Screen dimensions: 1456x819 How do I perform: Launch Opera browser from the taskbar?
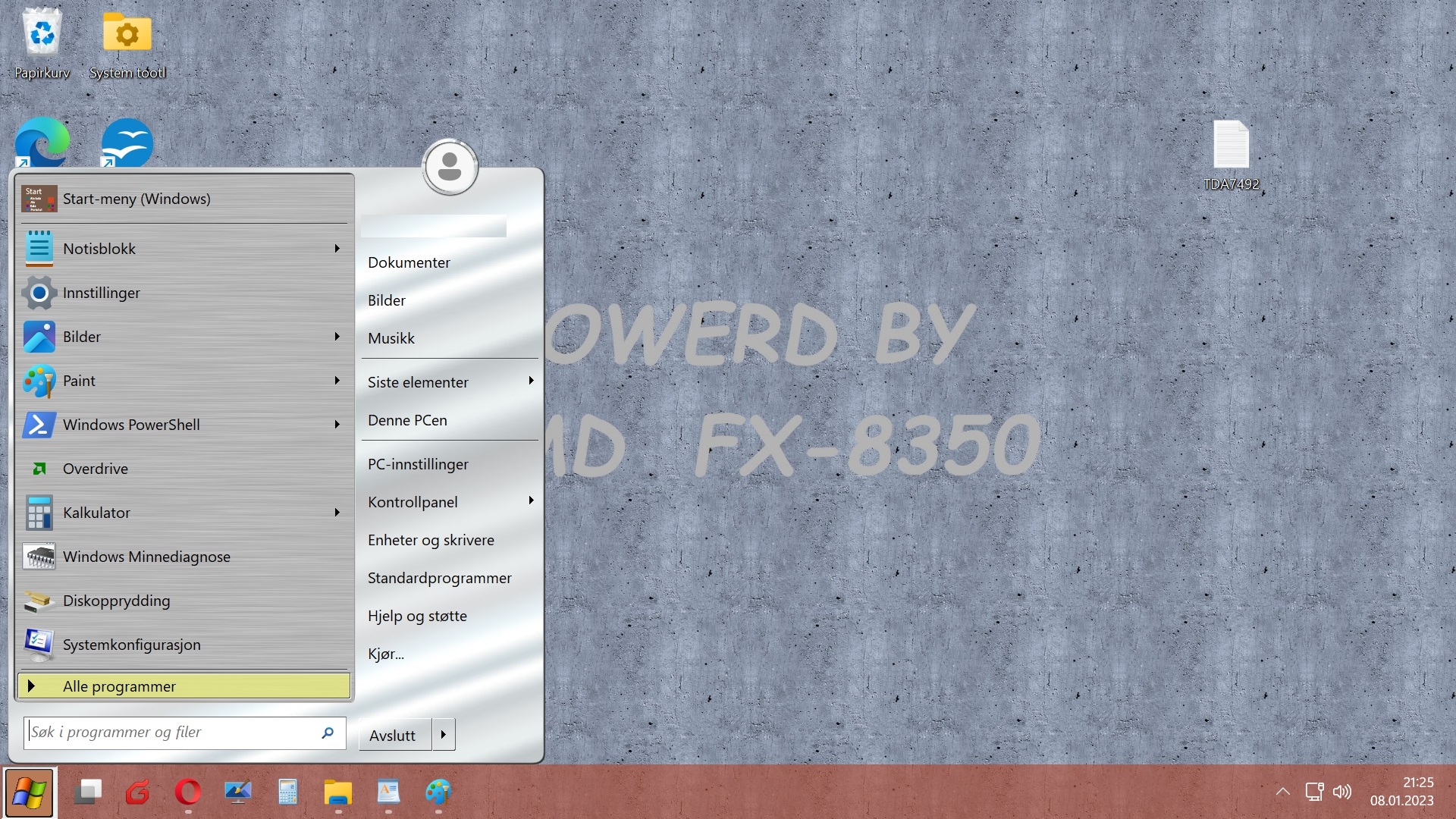point(188,793)
